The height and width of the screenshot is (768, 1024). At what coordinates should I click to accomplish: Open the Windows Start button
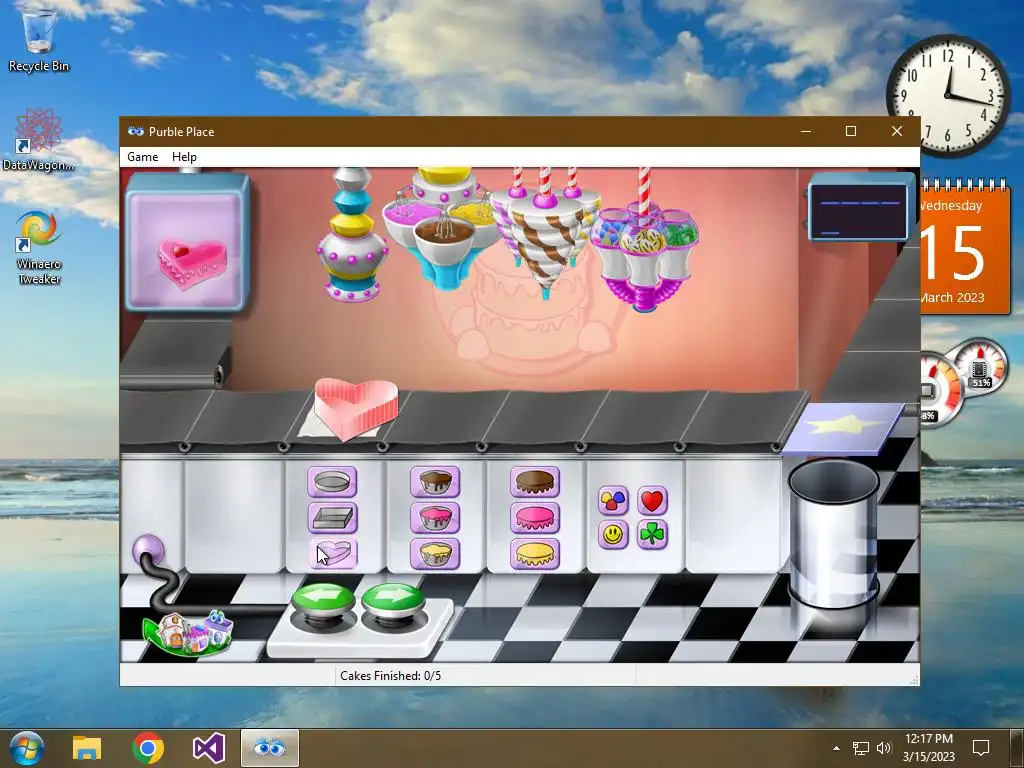point(25,748)
